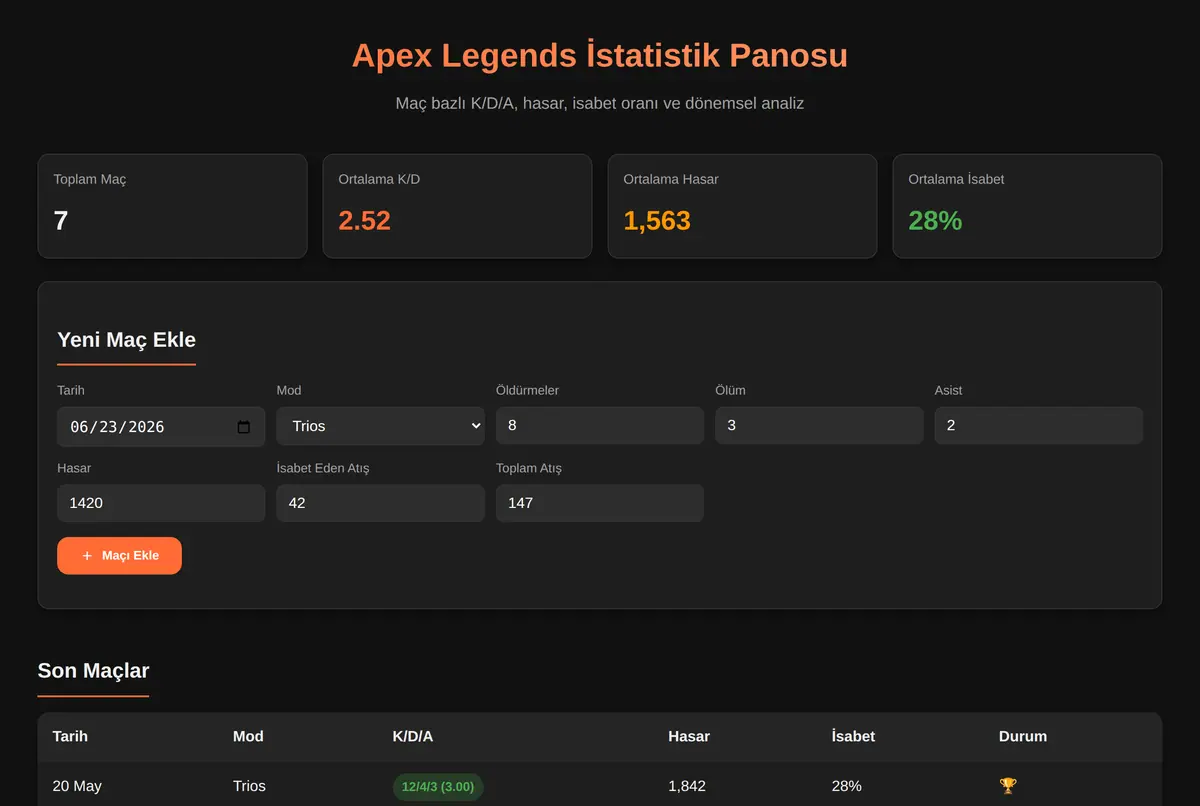Click the Tarih column header in table
This screenshot has width=1200, height=806.
(x=70, y=736)
